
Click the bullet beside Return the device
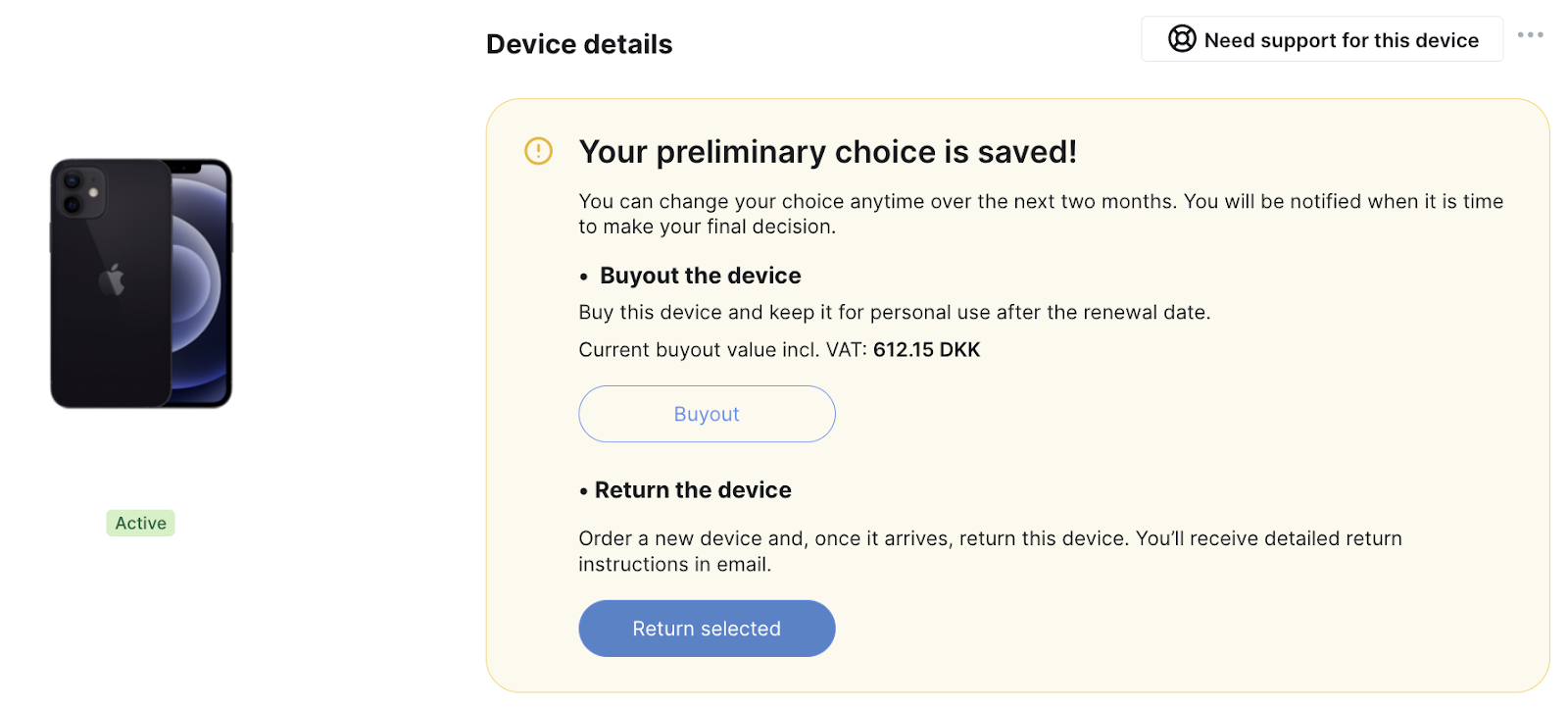click(x=584, y=491)
